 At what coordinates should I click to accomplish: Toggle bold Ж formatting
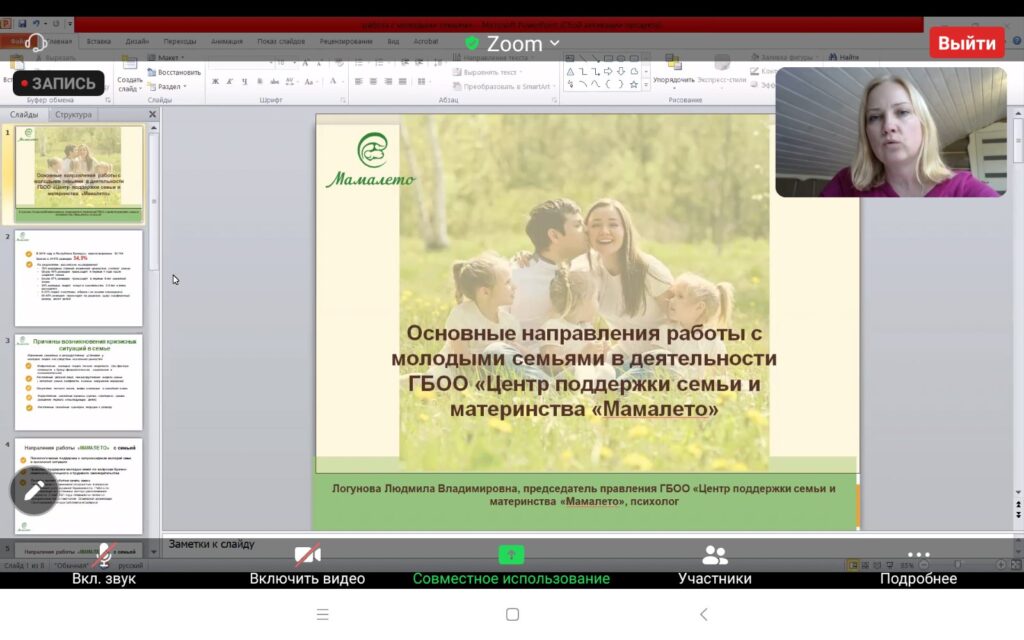215,82
